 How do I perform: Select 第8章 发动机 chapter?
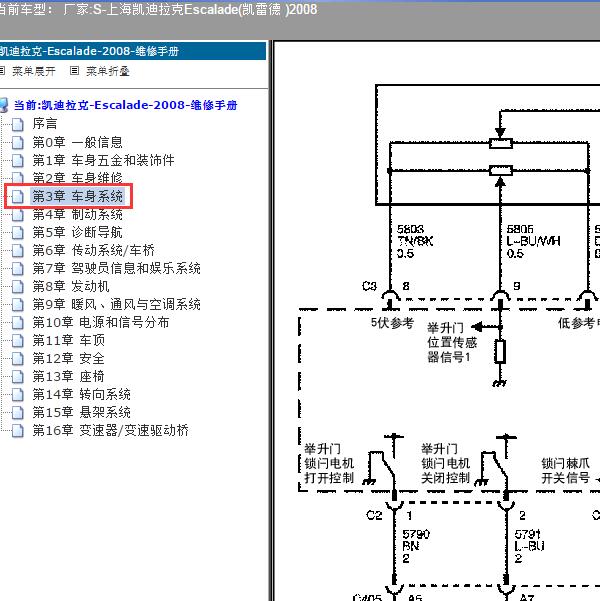pyautogui.click(x=71, y=286)
